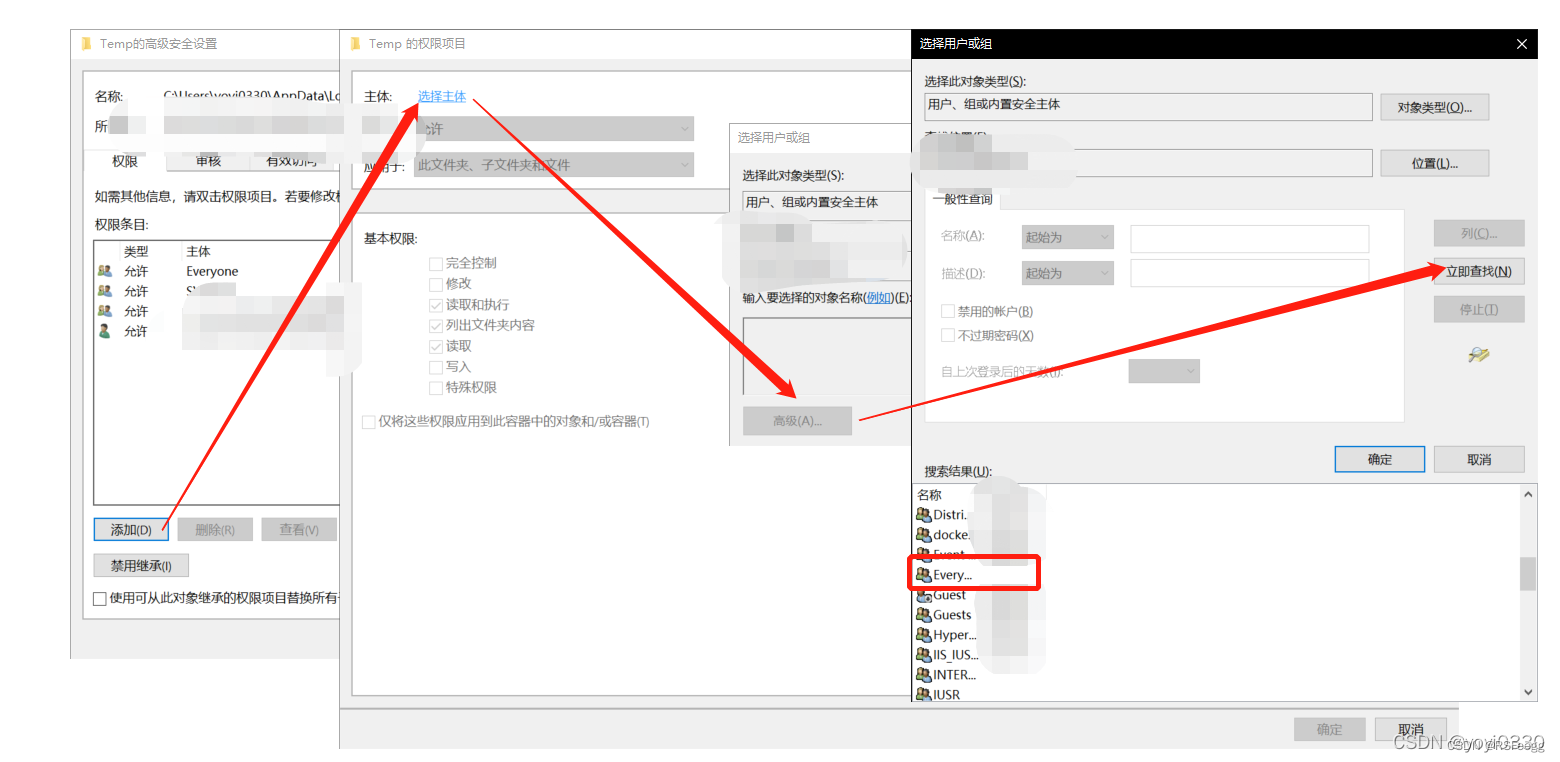The width and height of the screenshot is (1560, 762).
Task: Click the 停止(T) button
Action: pos(1479,309)
